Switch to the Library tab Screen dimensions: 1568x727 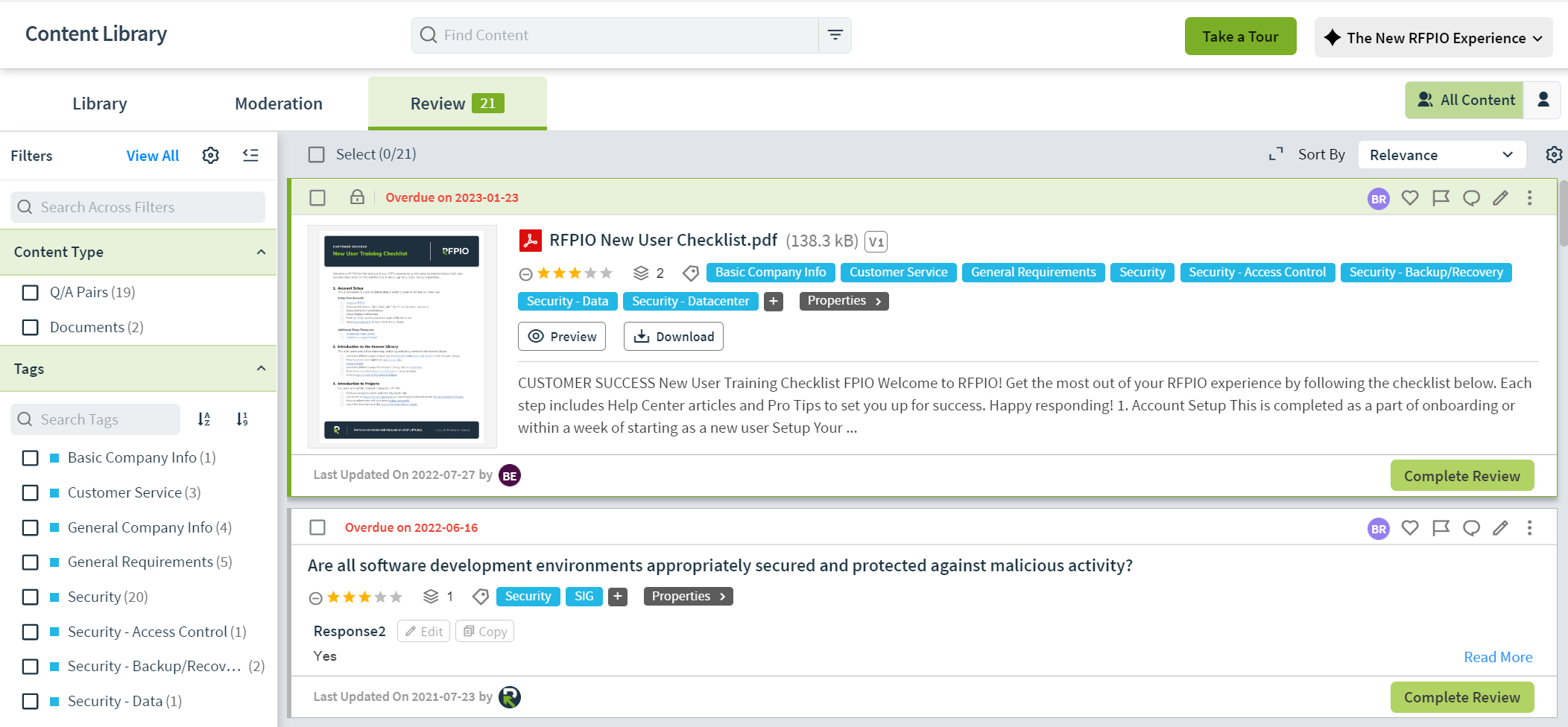[x=100, y=104]
